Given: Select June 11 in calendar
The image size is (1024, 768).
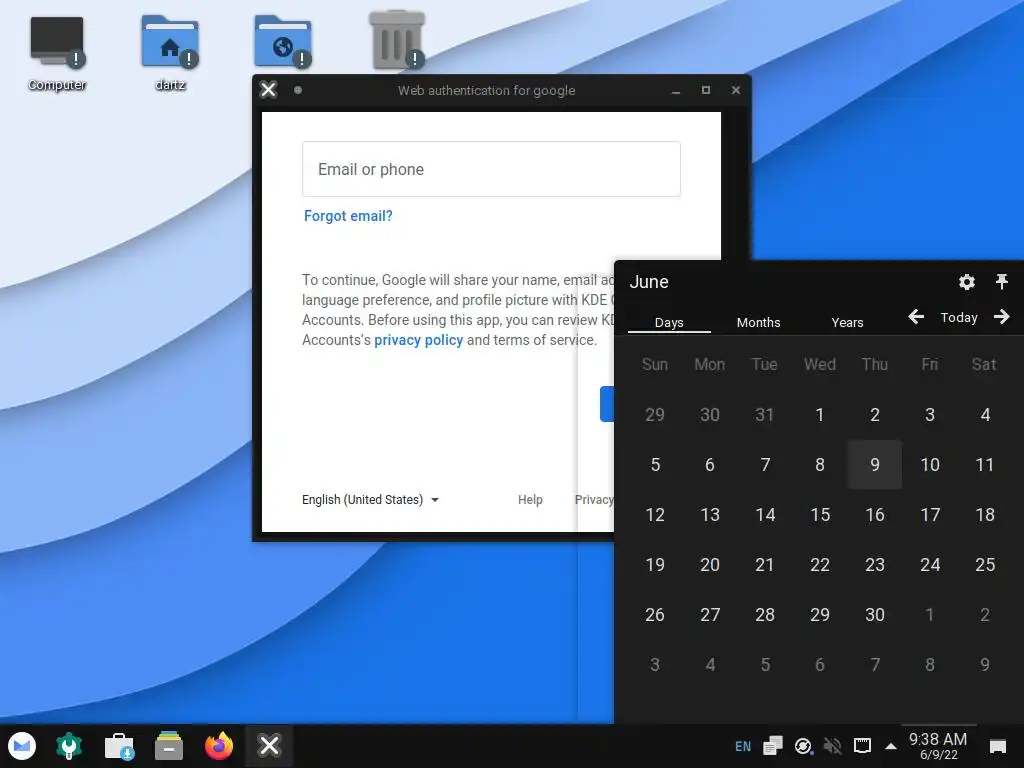Looking at the screenshot, I should click(x=985, y=464).
